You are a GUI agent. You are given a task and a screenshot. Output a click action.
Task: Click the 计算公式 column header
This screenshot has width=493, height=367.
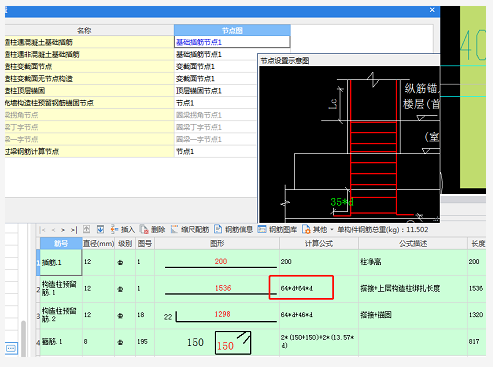pyautogui.click(x=319, y=243)
